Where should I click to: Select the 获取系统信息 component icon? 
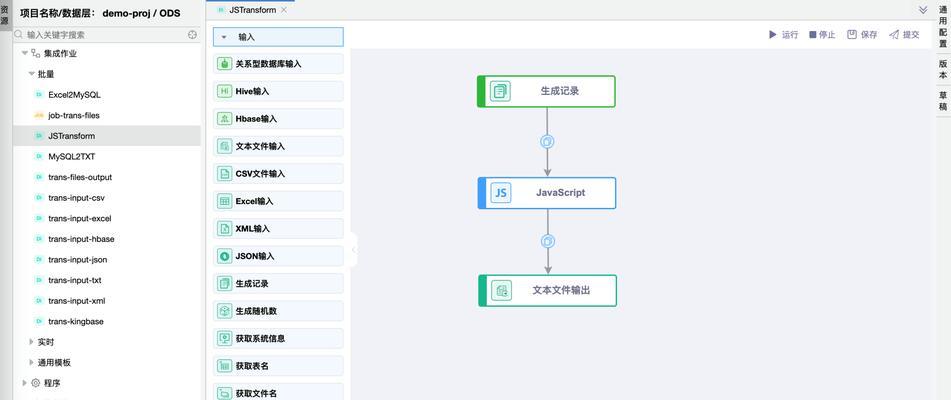tap(224, 338)
